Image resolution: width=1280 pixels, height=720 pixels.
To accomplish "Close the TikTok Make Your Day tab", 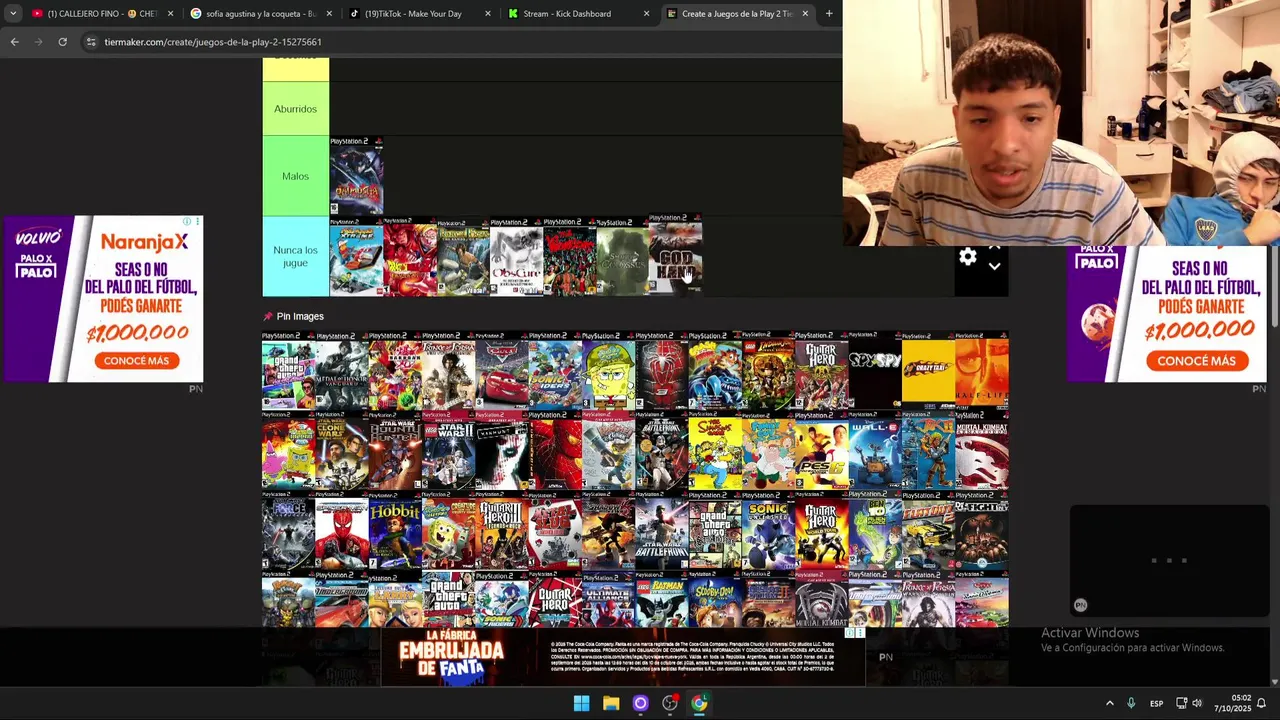I will [487, 13].
